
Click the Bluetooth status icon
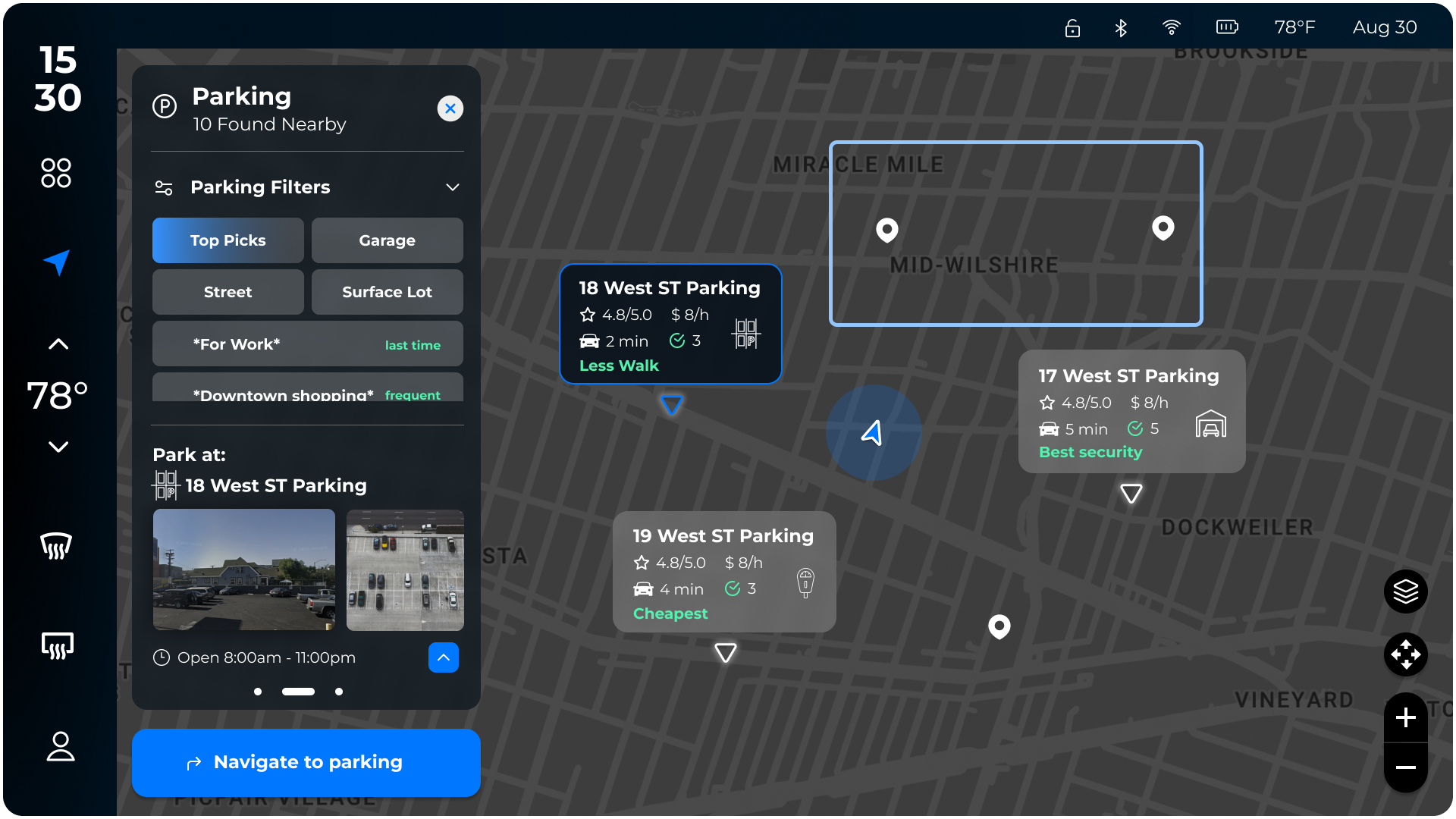[1121, 28]
